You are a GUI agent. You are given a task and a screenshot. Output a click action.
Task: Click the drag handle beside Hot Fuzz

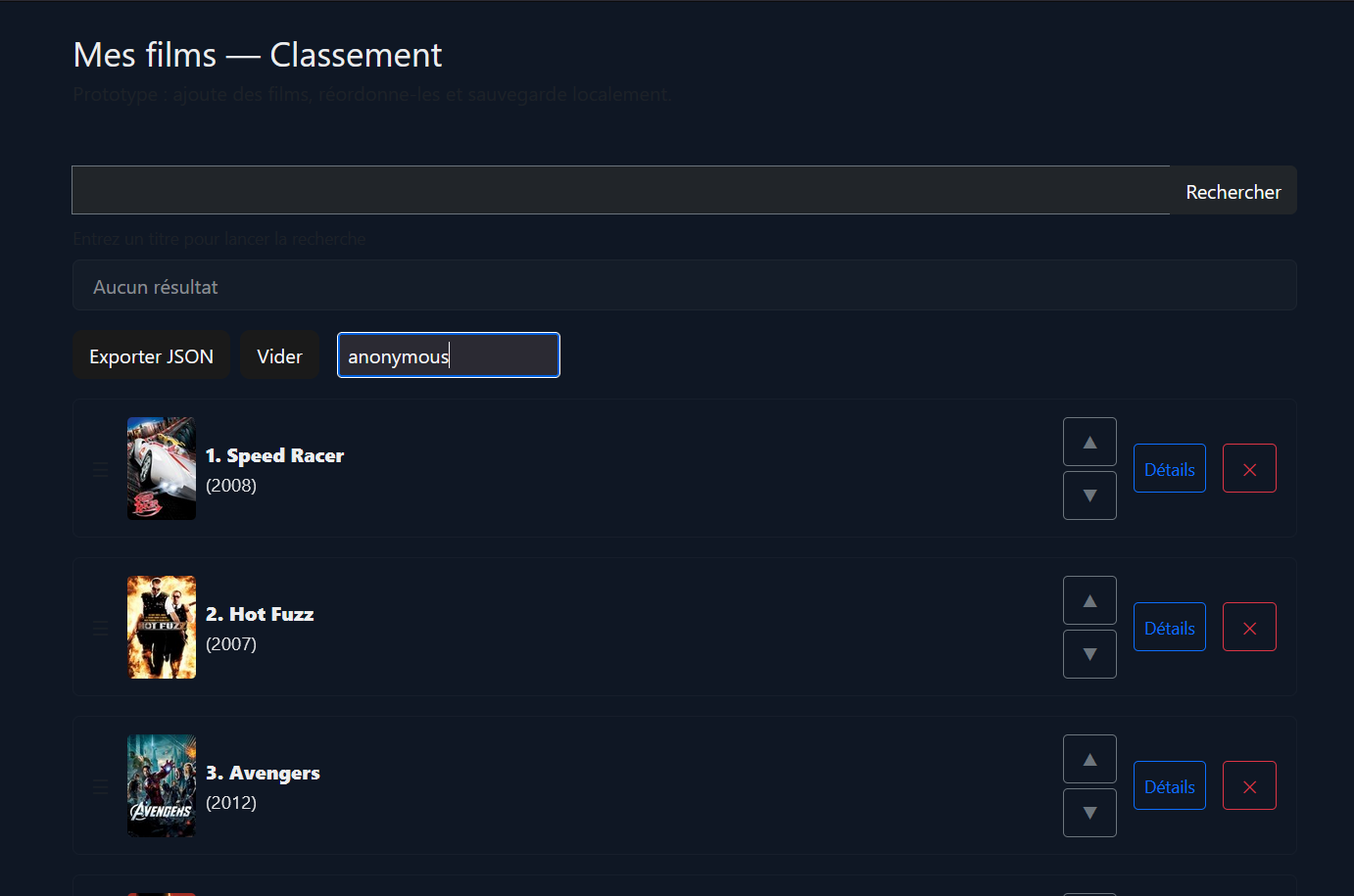click(101, 628)
